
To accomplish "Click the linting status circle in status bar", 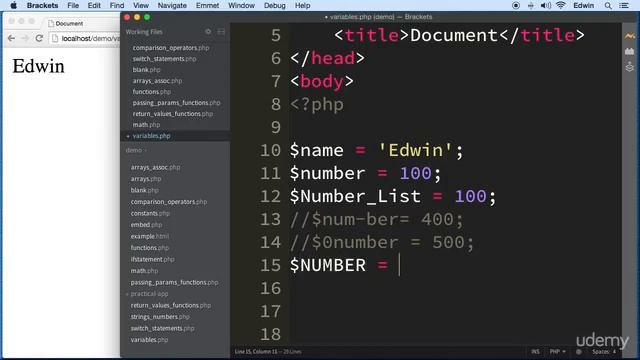I will [579, 351].
